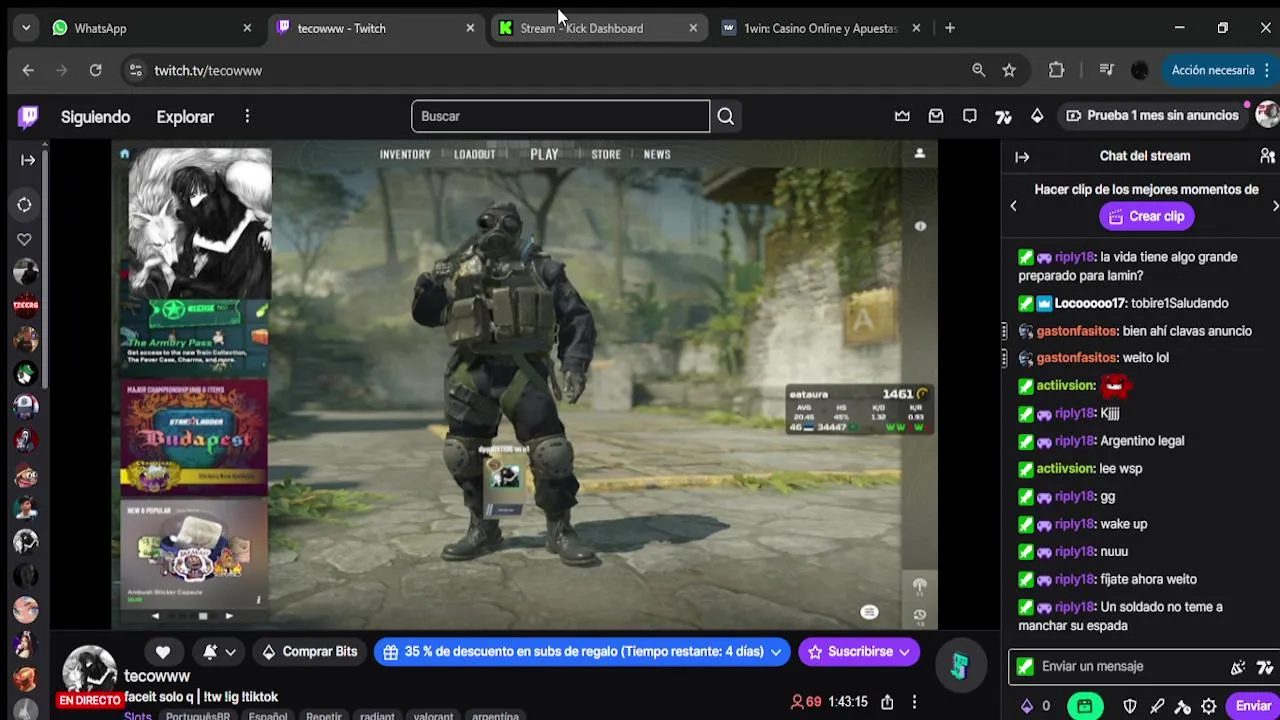
Task: Click the 7TV extension icon in Twitch header
Action: [1003, 116]
